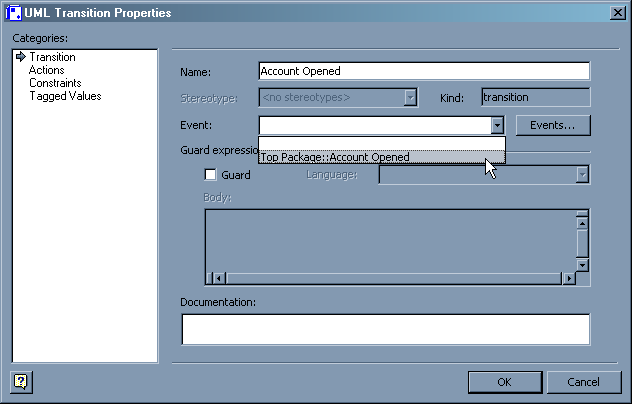Focus the Documentation text box
Viewport: 632px width, 404px height.
385,329
